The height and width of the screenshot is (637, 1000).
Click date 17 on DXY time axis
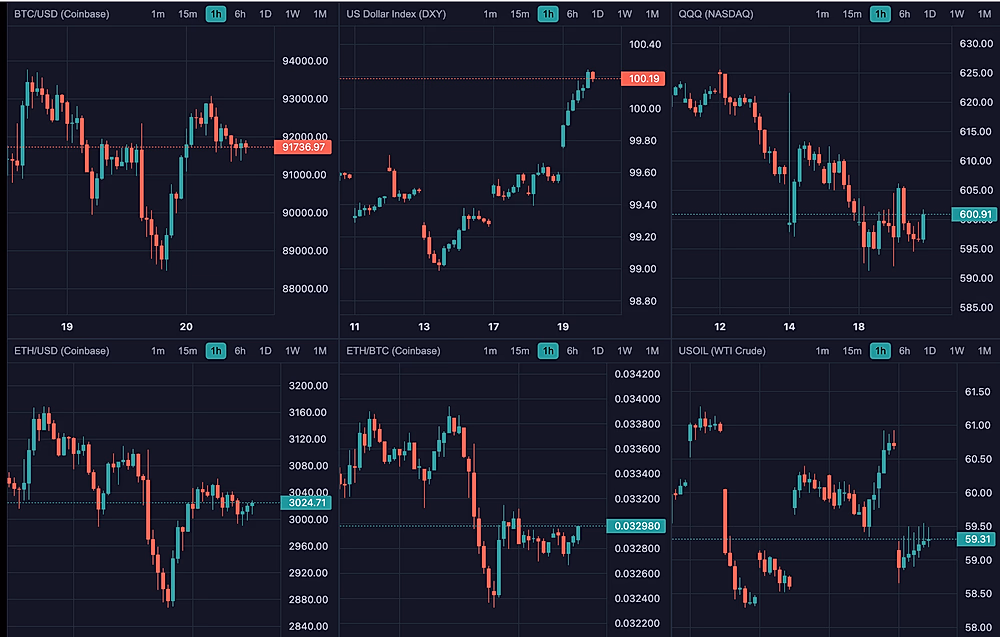tap(493, 327)
